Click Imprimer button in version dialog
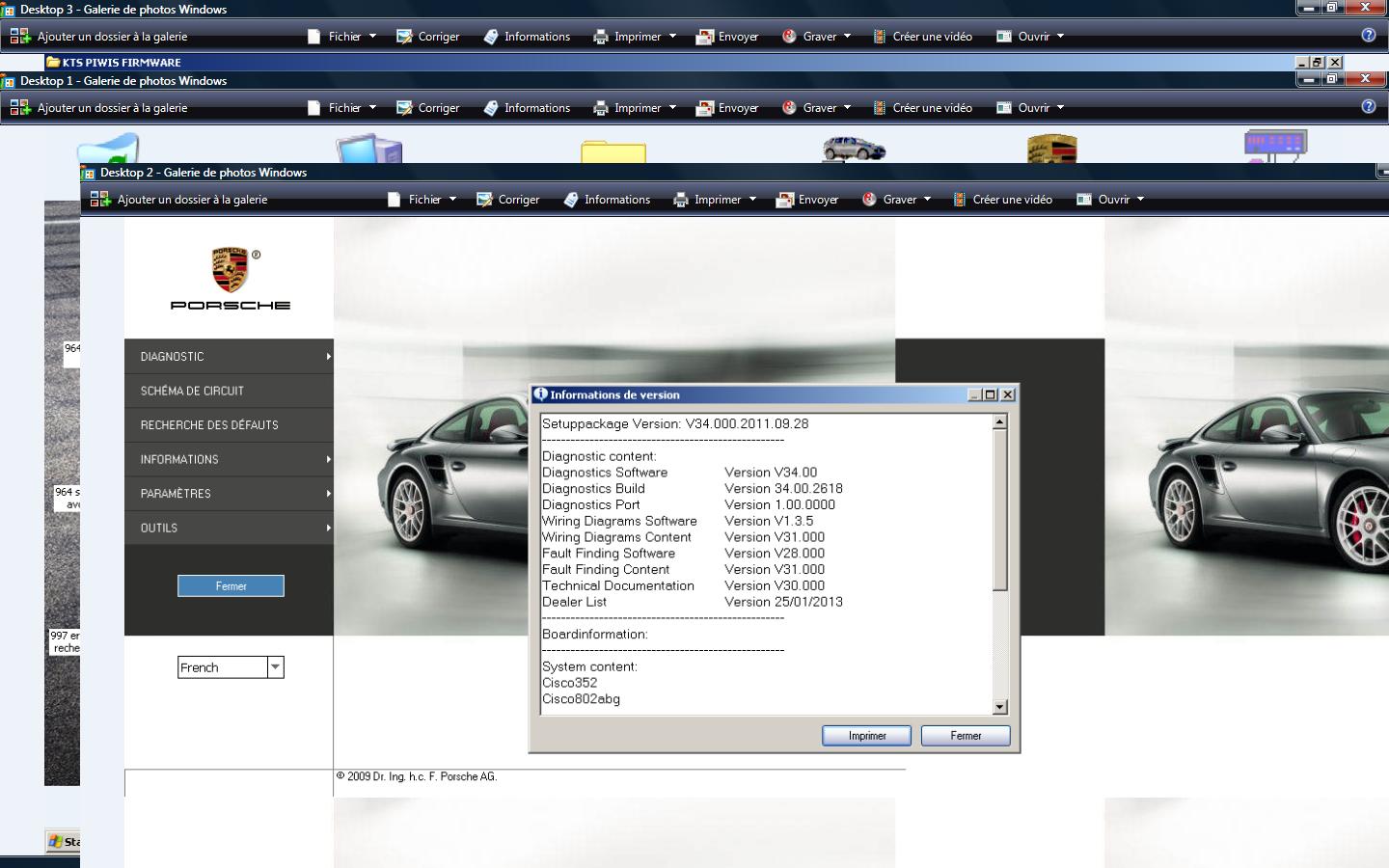This screenshot has height=868, width=1389. (866, 735)
